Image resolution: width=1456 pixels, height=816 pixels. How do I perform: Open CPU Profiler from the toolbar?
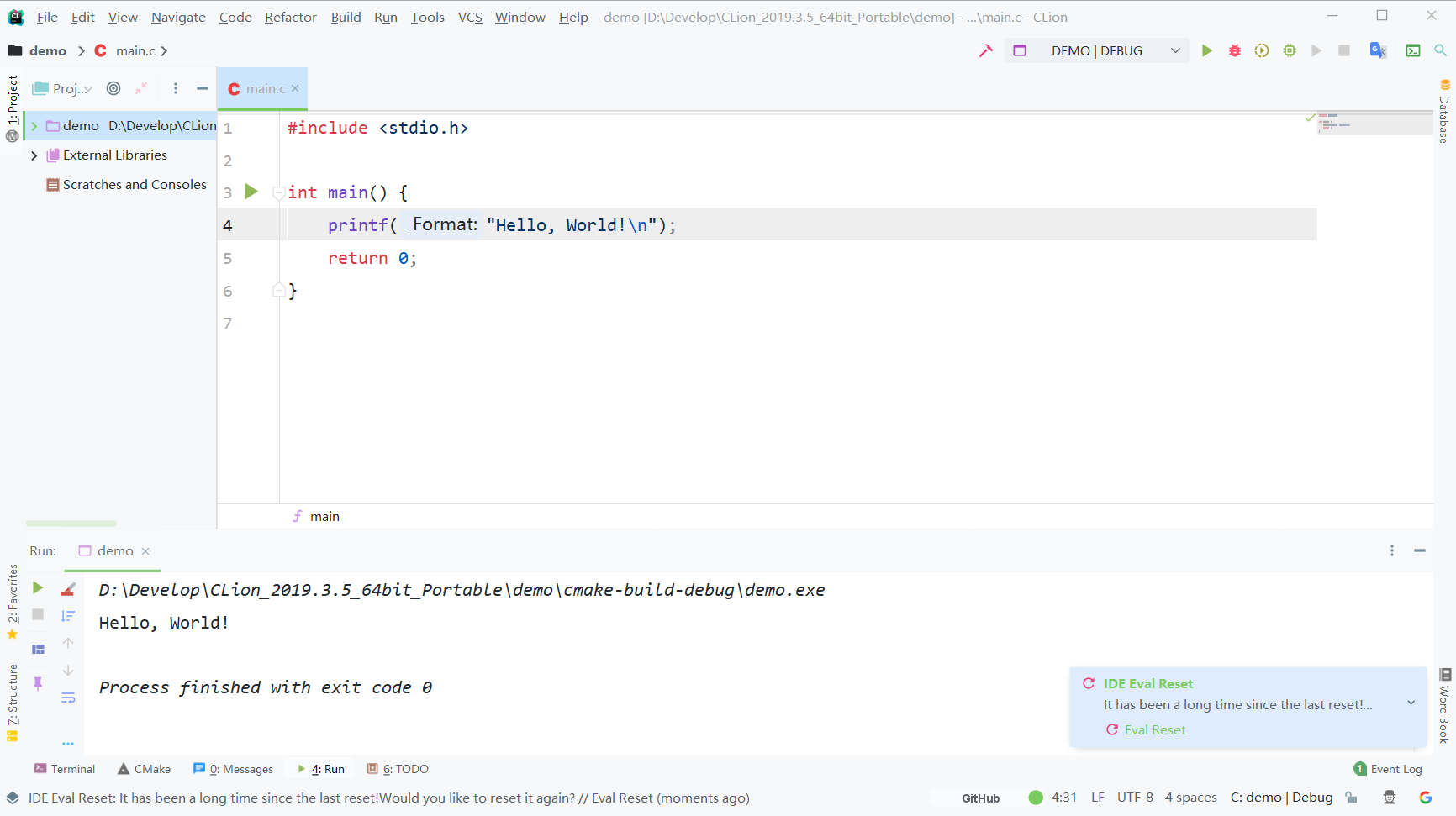coord(1289,50)
